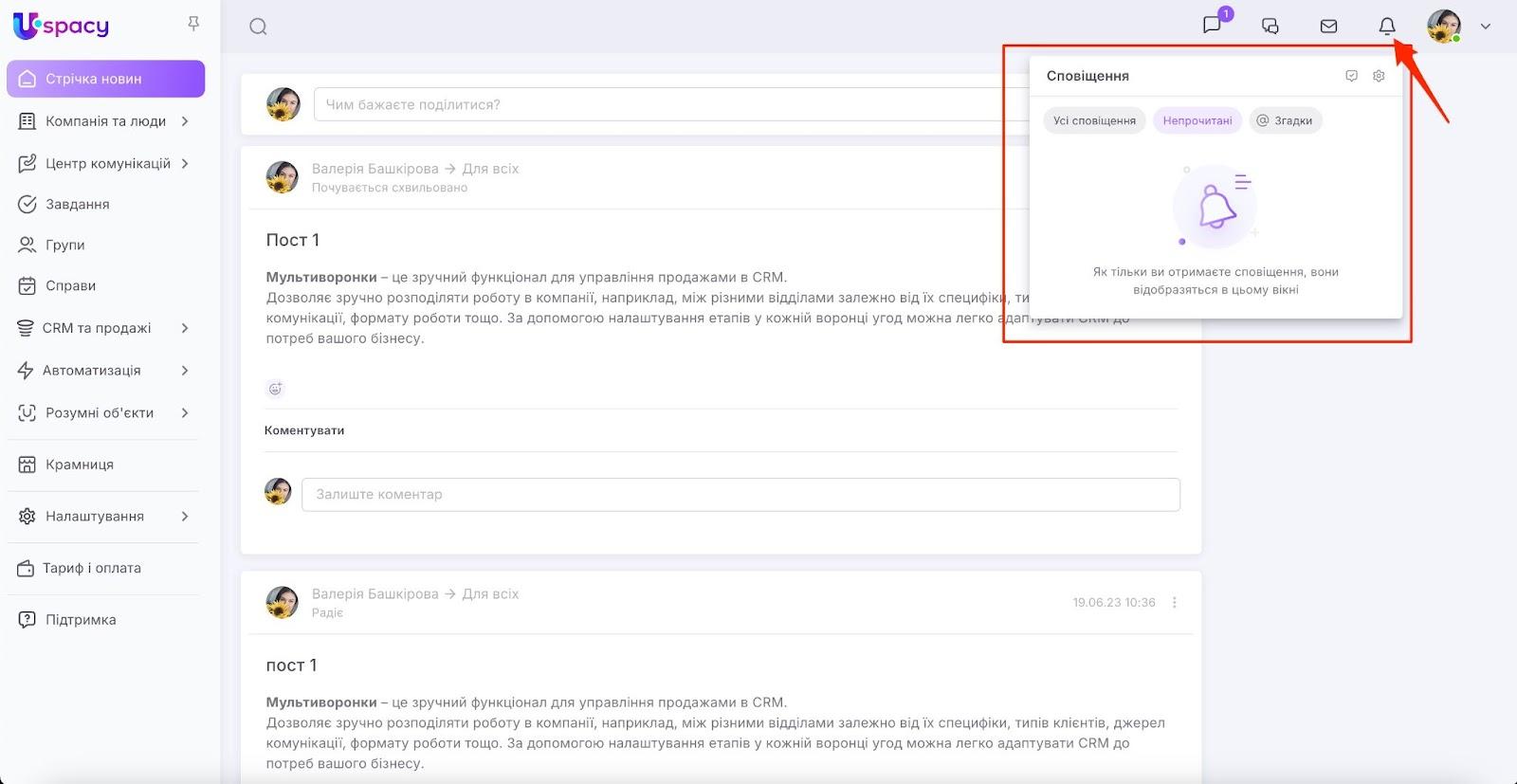The height and width of the screenshot is (784, 1517).
Task: Click Коментувати under Пост 1
Action: [304, 430]
